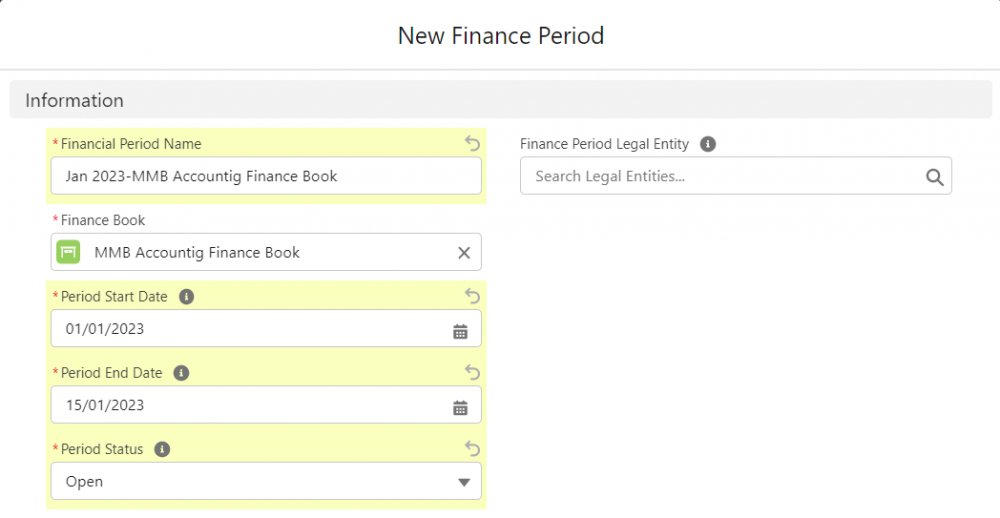Click the Information section header
Image resolution: width=1000 pixels, height=518 pixels.
point(501,100)
